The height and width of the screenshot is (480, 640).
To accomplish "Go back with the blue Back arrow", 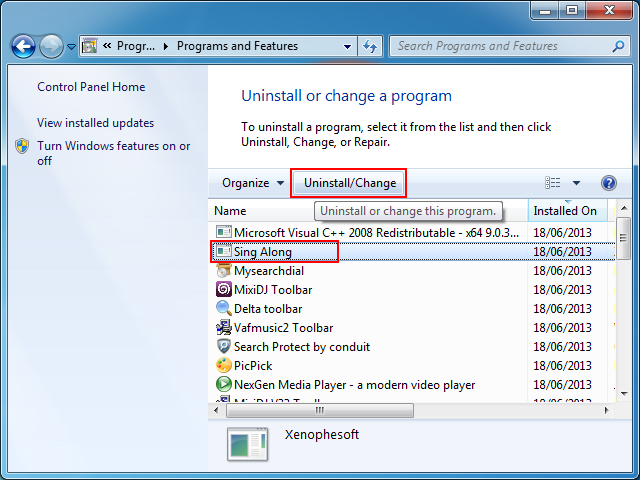I will point(23,46).
